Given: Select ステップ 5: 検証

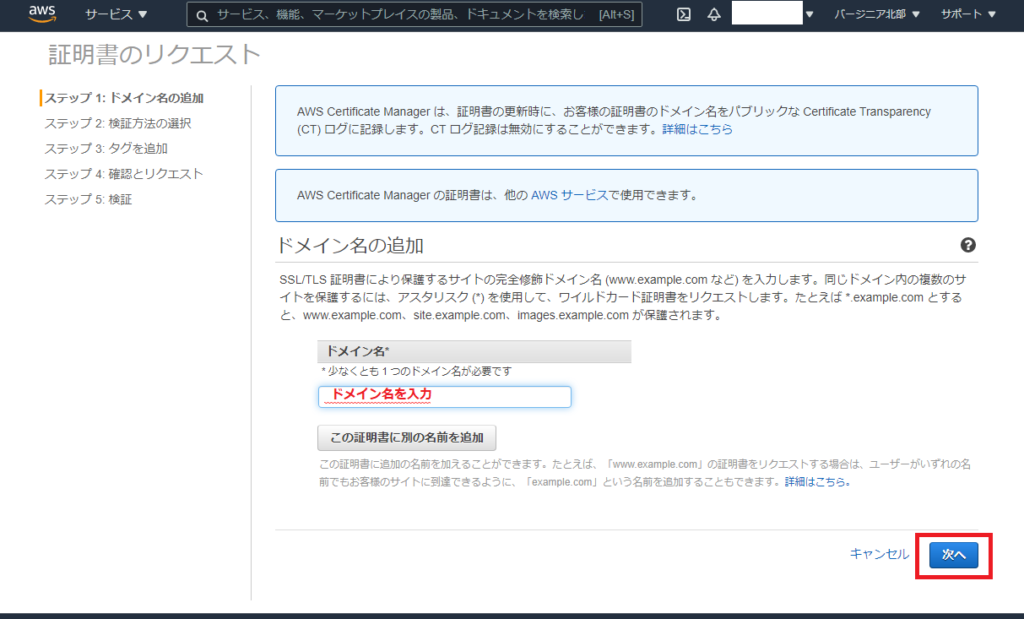Looking at the screenshot, I should coord(88,200).
